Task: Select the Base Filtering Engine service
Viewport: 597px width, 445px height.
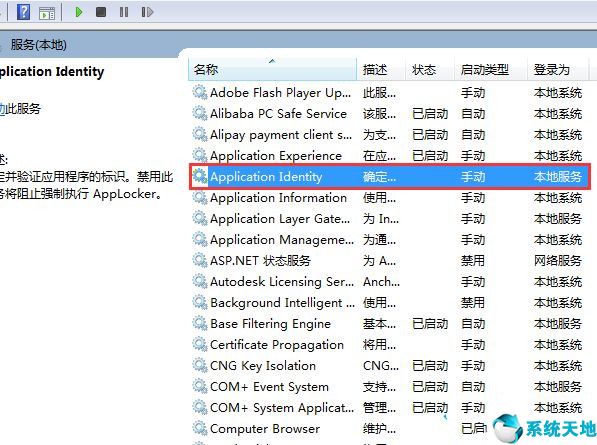Action: tap(388, 324)
